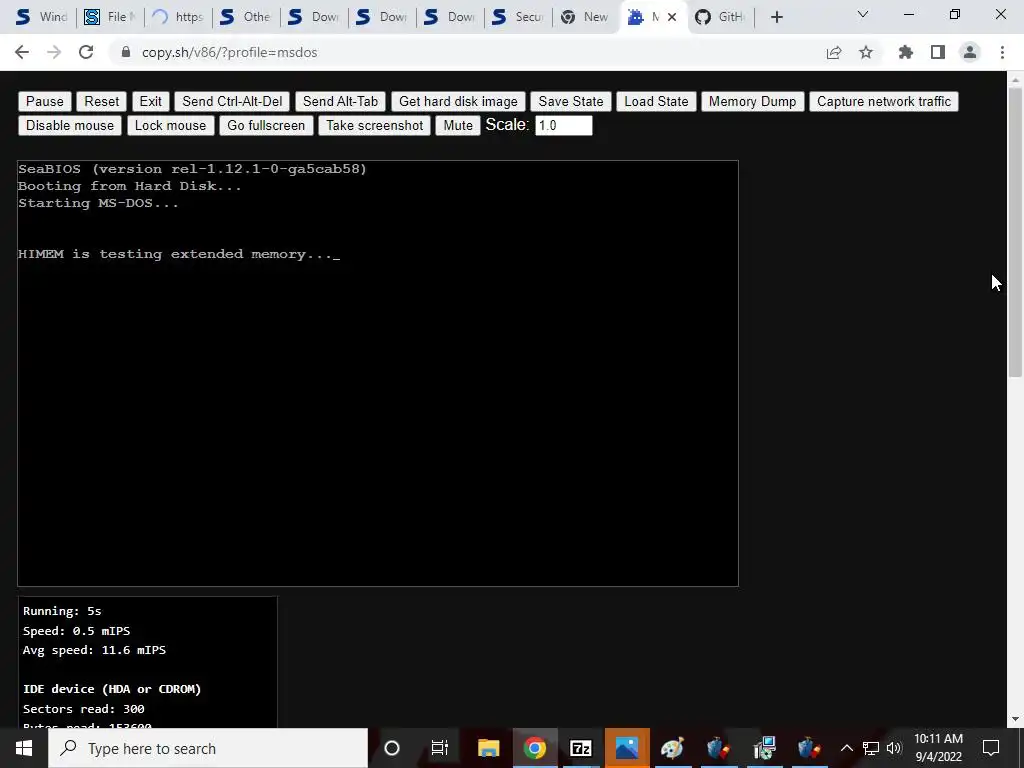
Task: Open the Windows Start menu
Action: 24,748
